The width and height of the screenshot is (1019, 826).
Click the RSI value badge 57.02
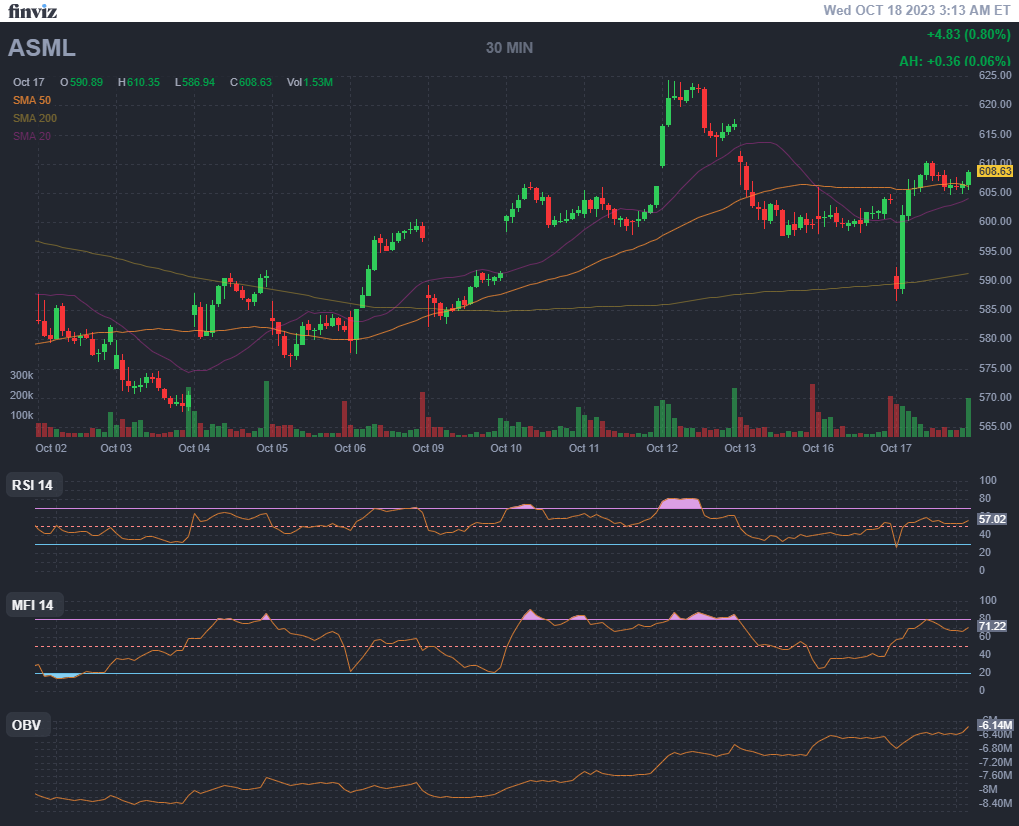coord(991,519)
